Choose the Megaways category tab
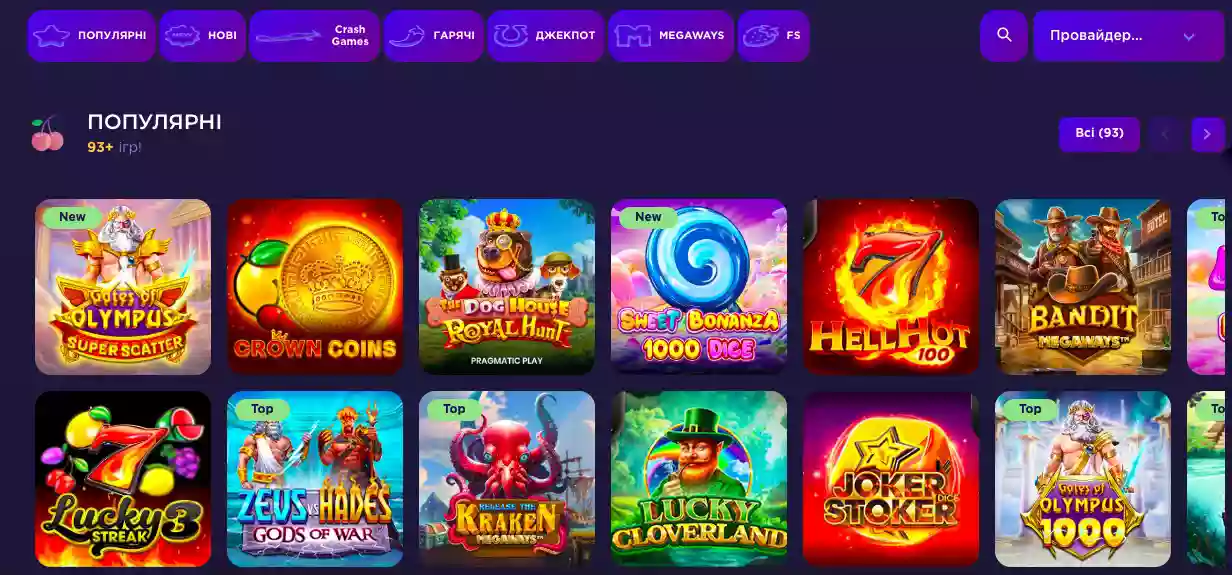 pos(671,36)
